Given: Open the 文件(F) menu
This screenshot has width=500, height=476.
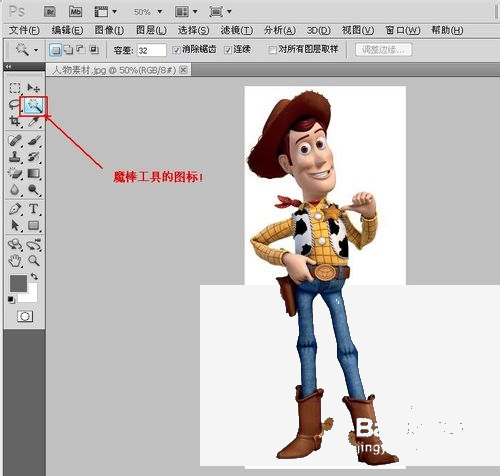Looking at the screenshot, I should 24,30.
